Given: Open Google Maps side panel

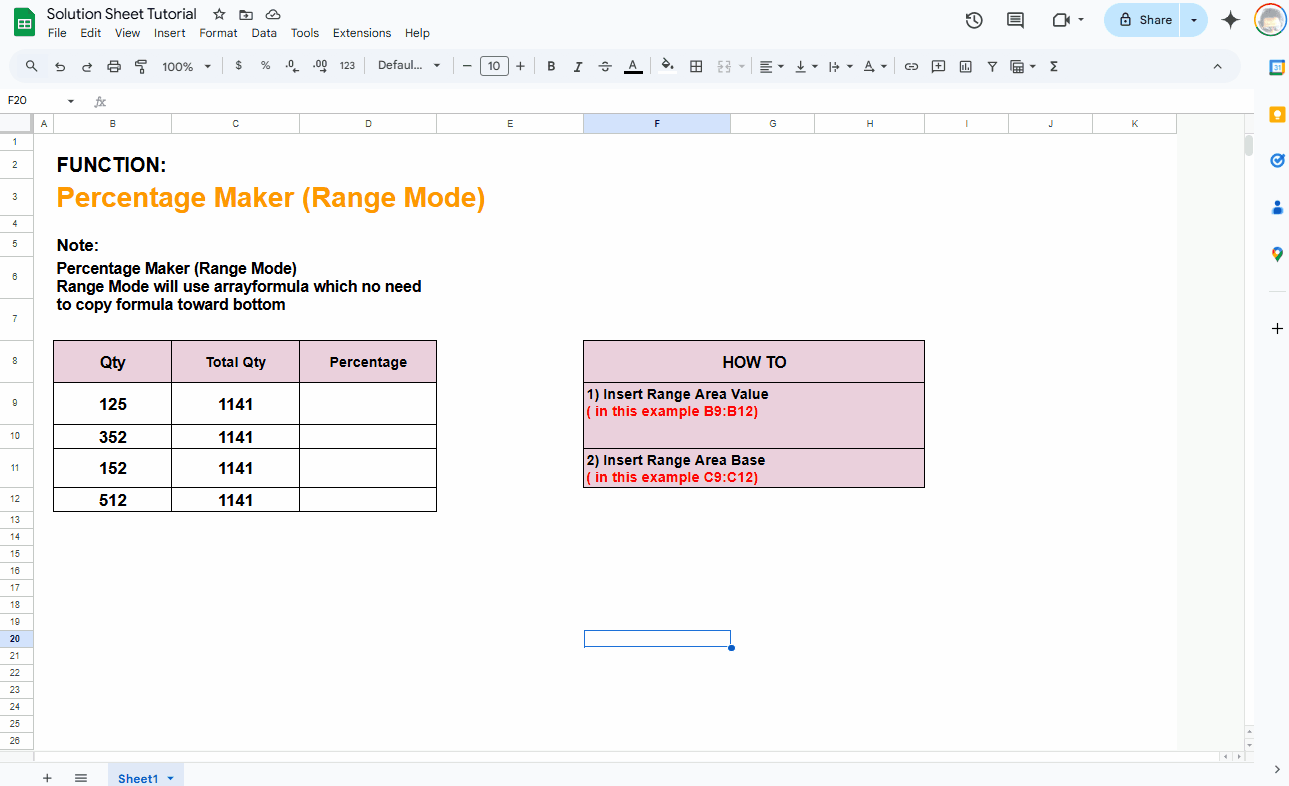Looking at the screenshot, I should 1277,254.
